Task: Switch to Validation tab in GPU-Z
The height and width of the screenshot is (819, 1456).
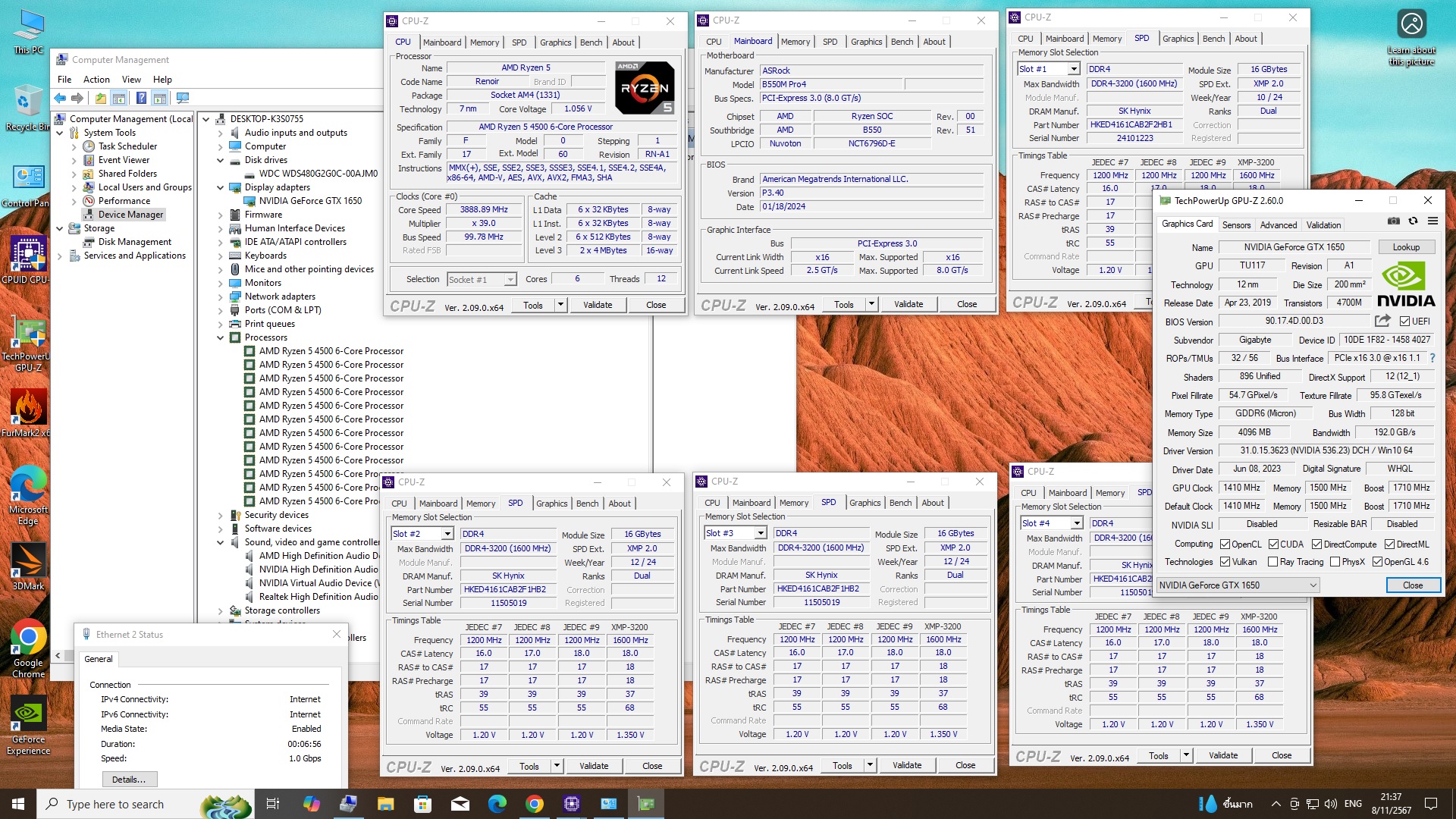Action: tap(1323, 224)
